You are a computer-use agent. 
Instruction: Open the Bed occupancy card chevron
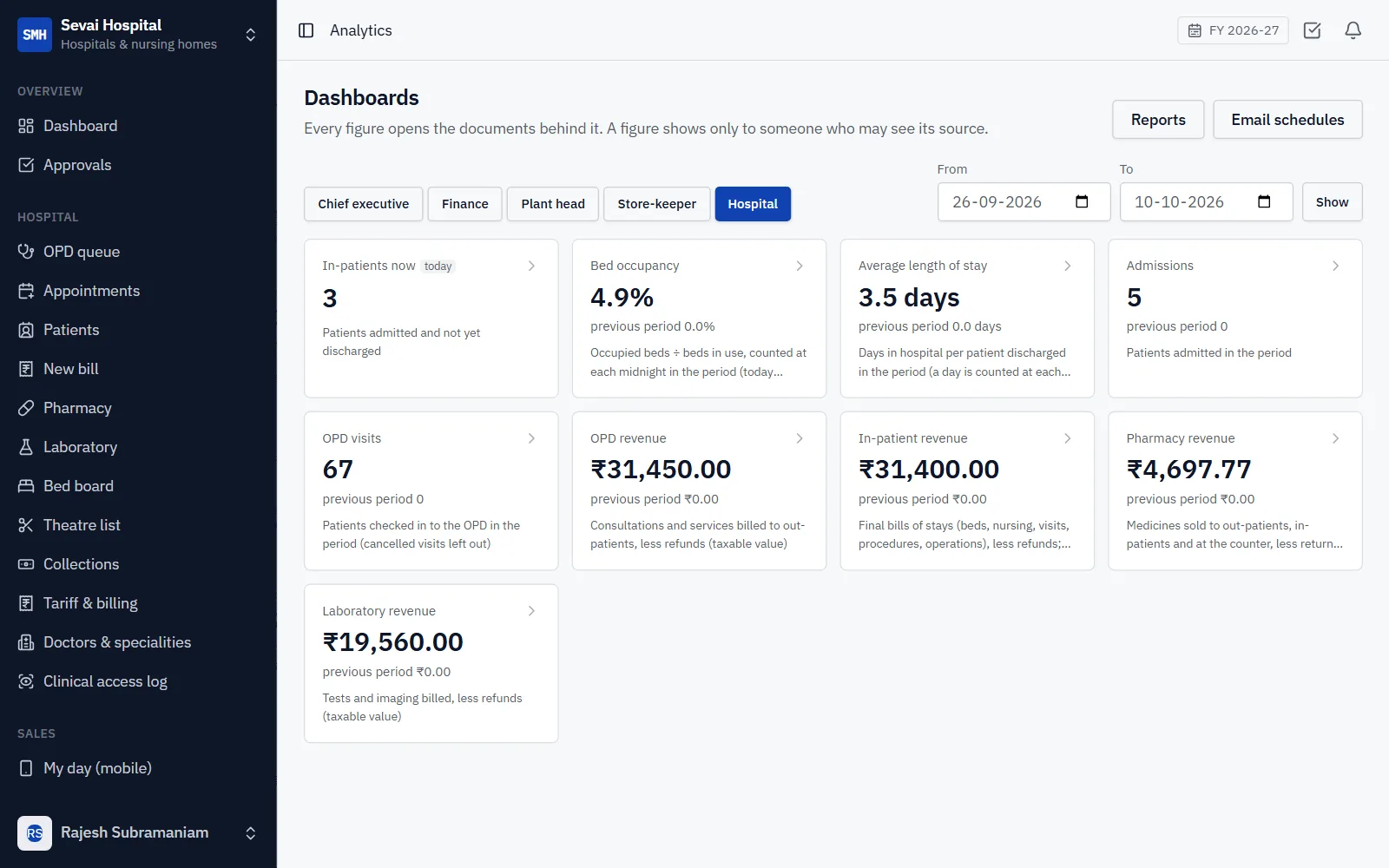(800, 266)
